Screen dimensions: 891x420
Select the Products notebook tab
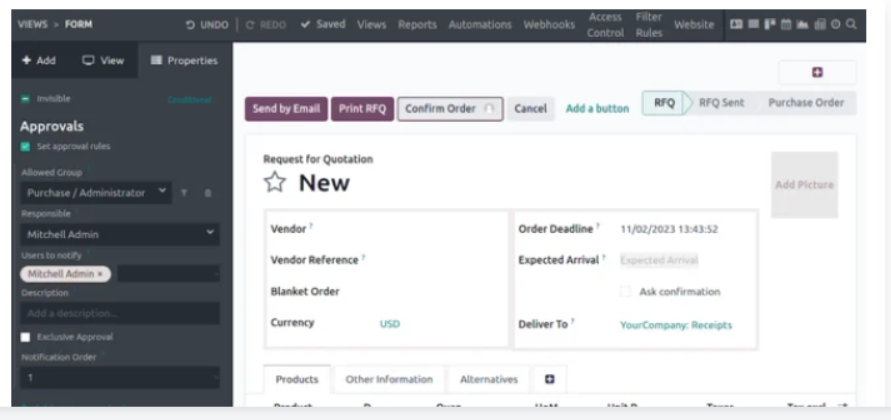coord(297,379)
